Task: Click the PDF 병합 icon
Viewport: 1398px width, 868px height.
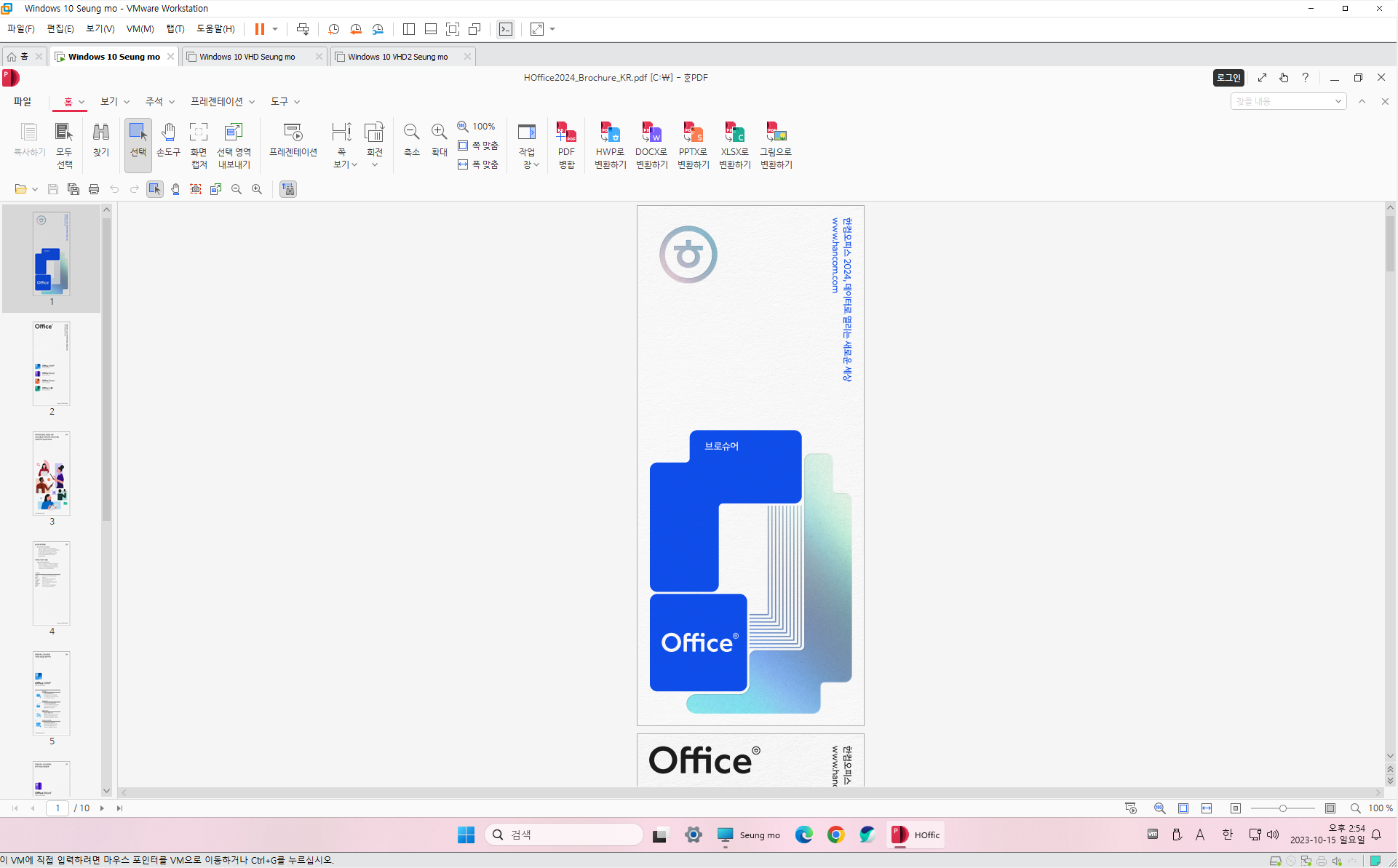Action: (566, 145)
